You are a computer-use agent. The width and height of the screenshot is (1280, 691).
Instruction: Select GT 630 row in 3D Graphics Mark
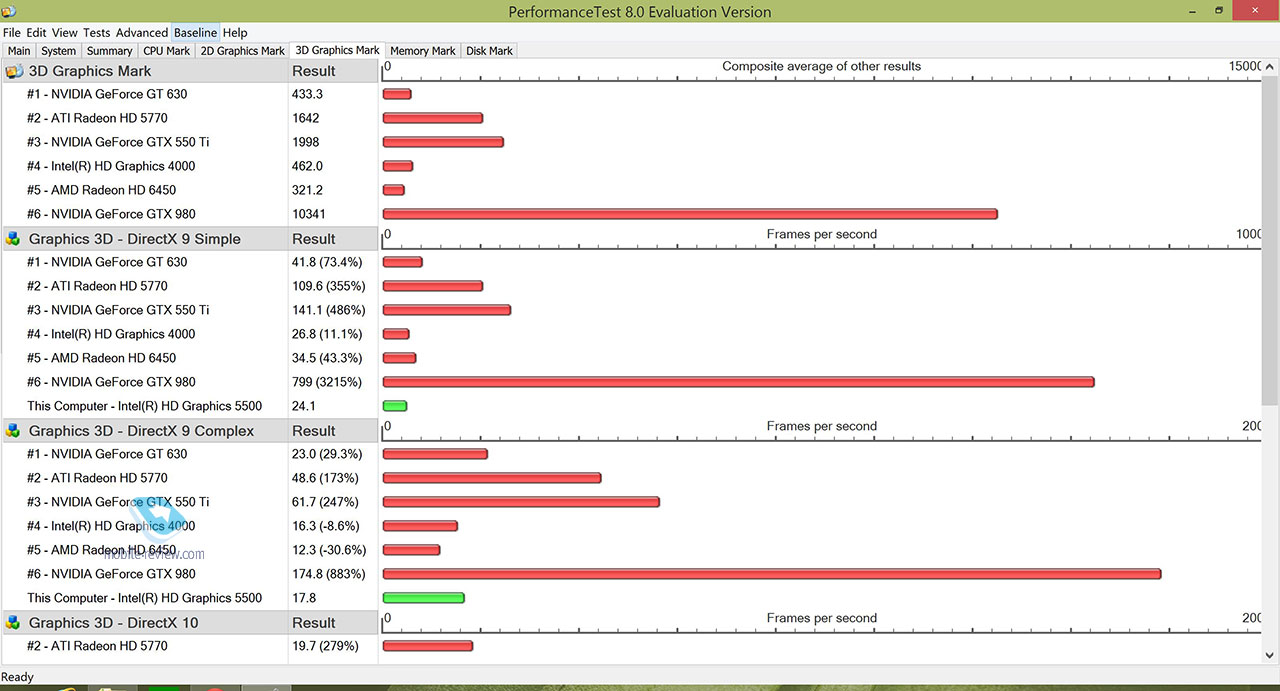[x=107, y=94]
